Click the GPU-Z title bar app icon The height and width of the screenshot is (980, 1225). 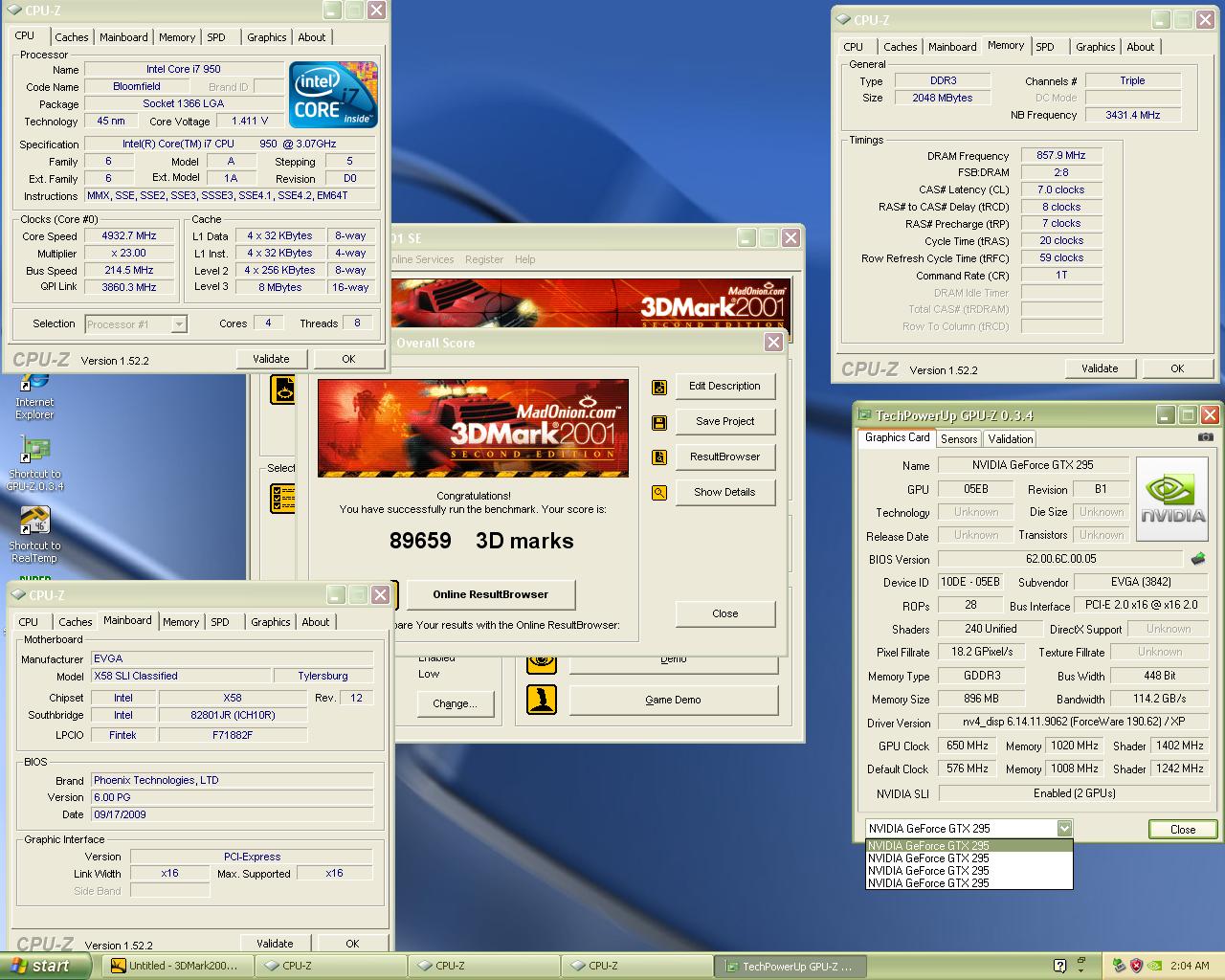(864, 415)
